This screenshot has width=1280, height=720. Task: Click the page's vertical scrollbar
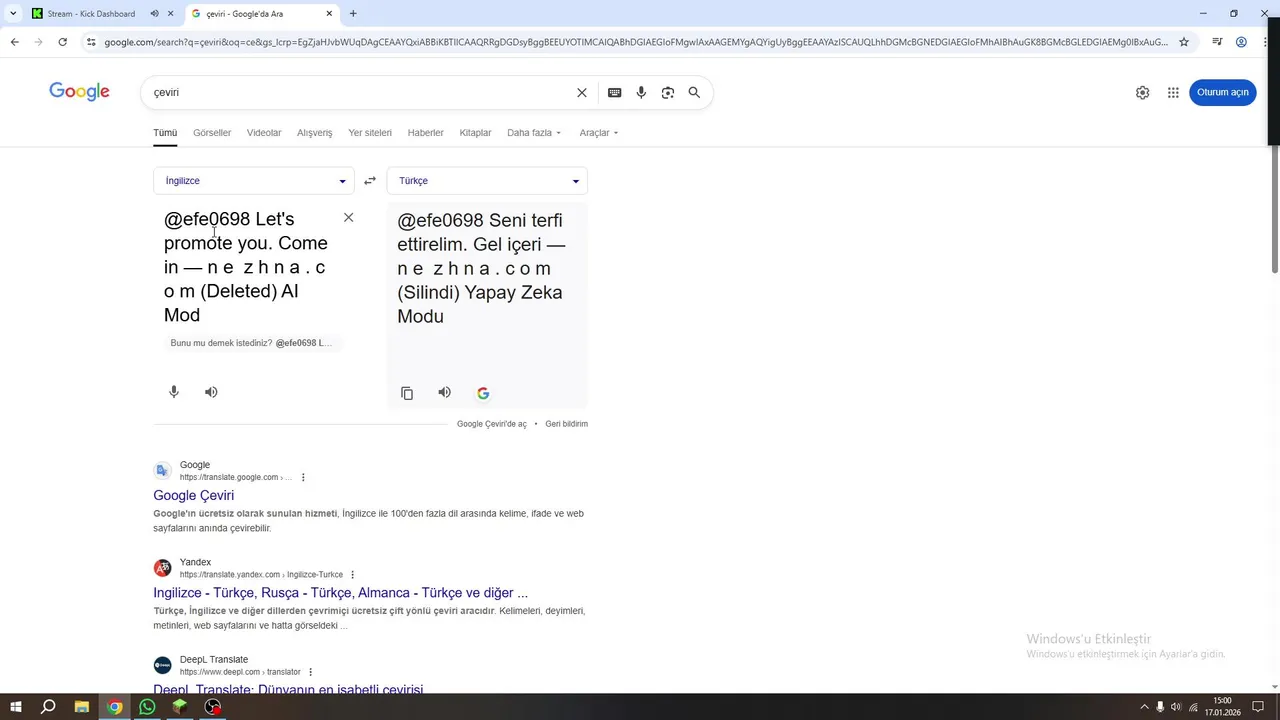click(x=1274, y=210)
